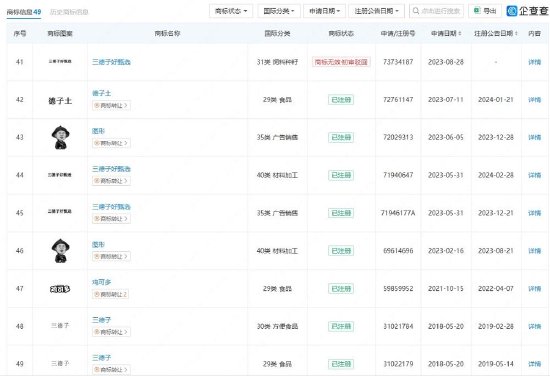Open 详情 details for row 48
550x376 pixels.
[x=534, y=327]
